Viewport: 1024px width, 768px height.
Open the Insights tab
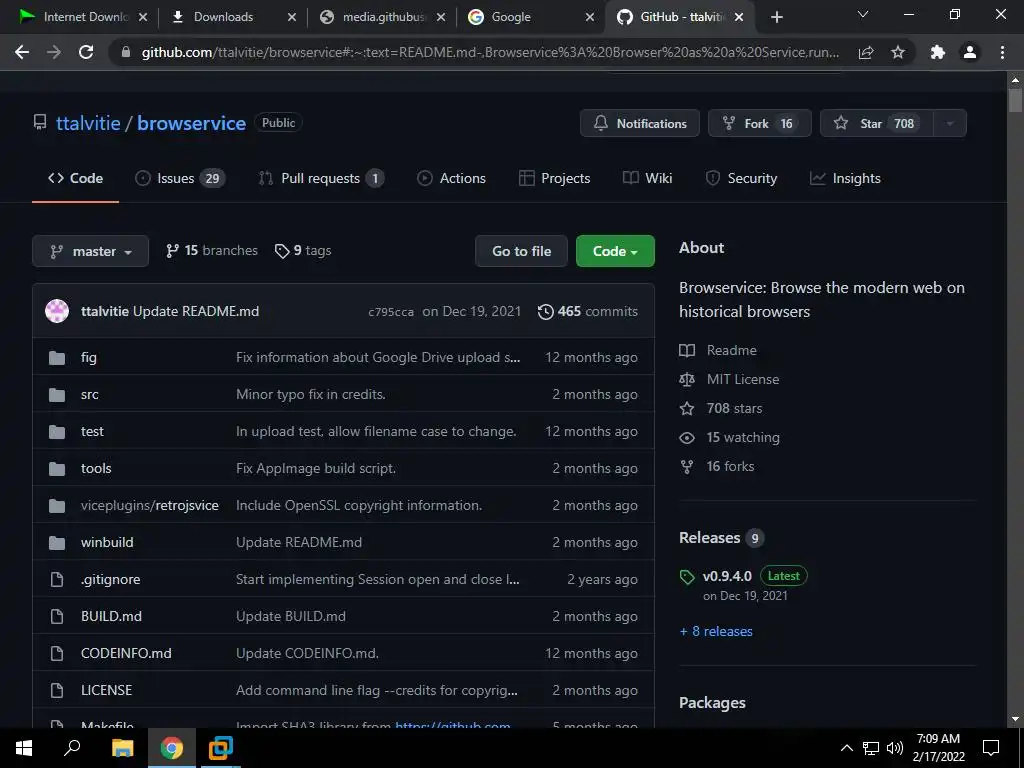(845, 178)
